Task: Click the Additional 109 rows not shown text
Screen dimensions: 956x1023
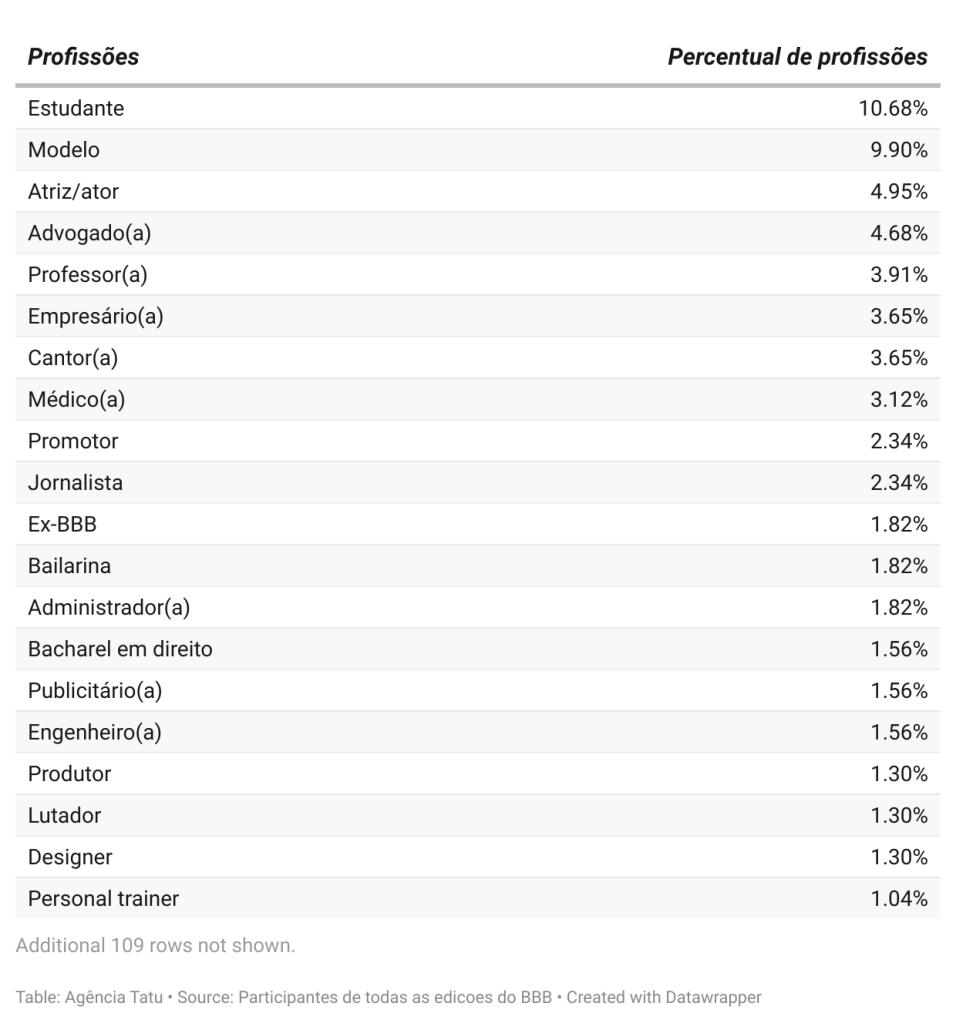Action: (155, 945)
